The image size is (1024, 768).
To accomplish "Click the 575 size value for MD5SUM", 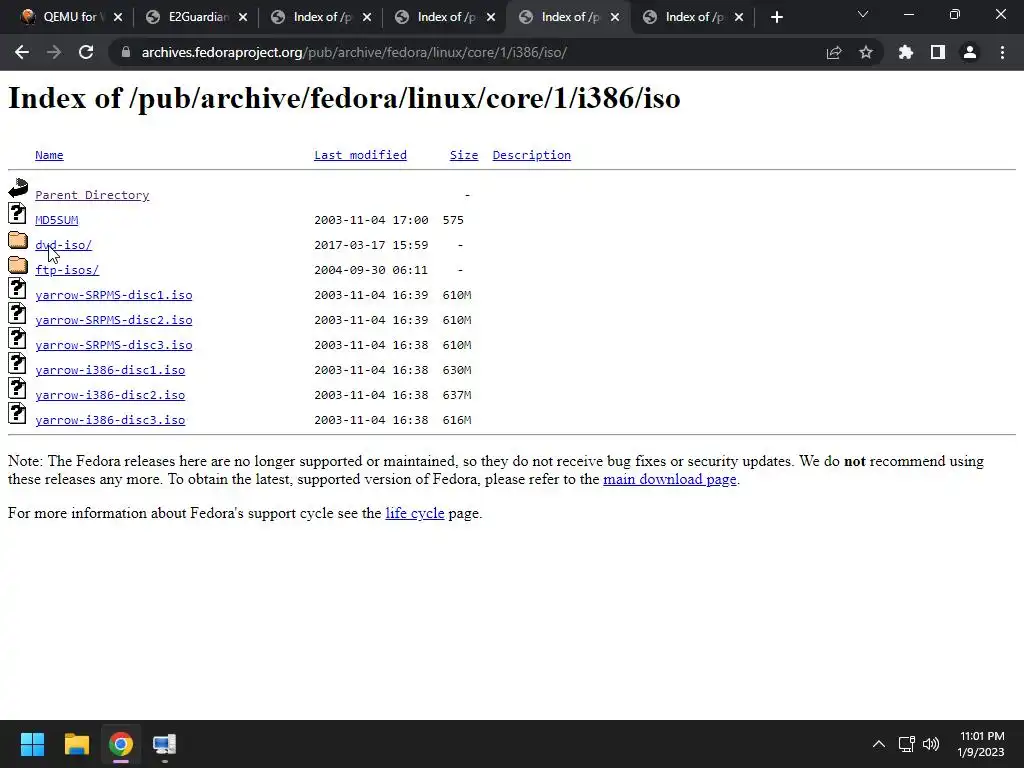I will click(x=453, y=220).
